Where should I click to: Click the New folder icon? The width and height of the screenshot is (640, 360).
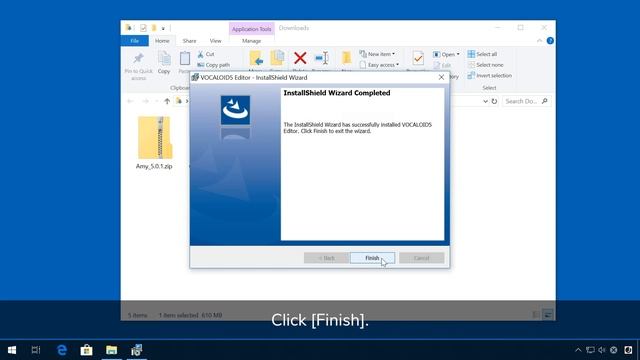346,58
